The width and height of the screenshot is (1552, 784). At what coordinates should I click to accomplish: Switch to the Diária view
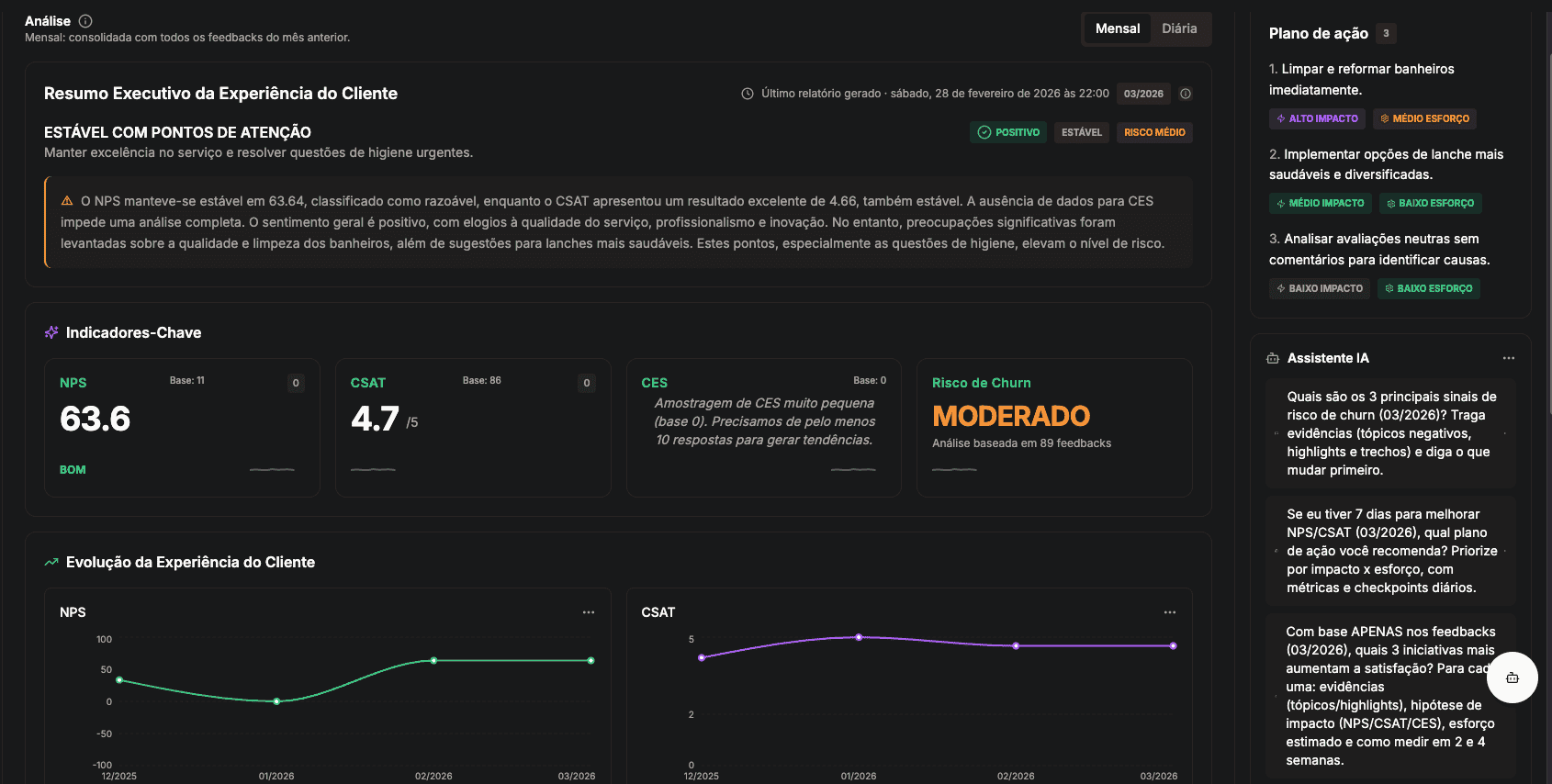point(1179,28)
